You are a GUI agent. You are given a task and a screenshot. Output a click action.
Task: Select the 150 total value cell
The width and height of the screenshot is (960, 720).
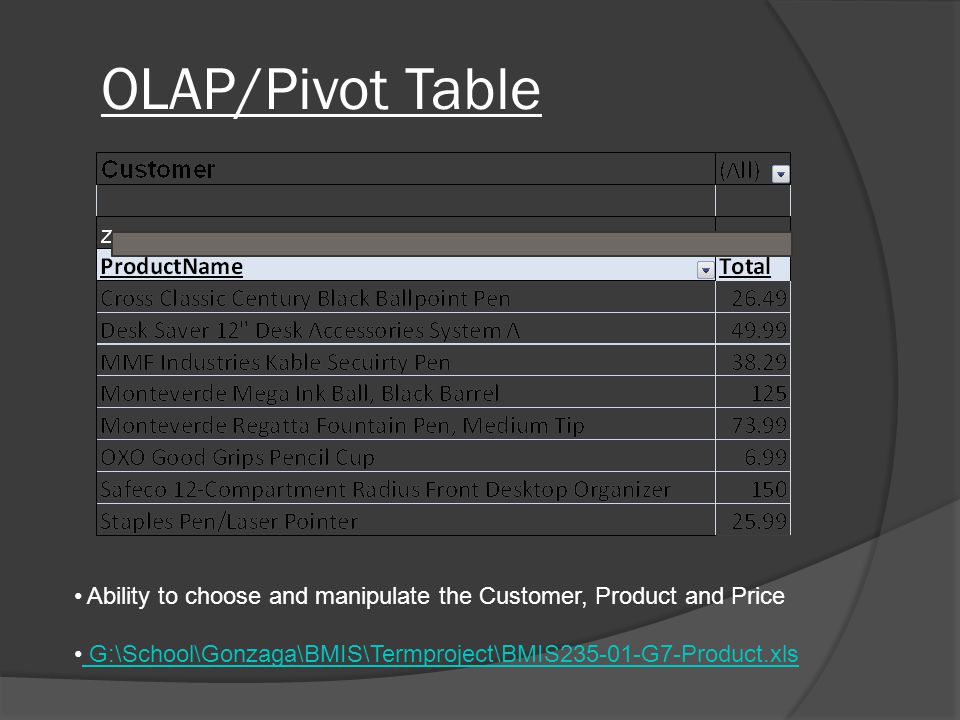[x=753, y=489]
